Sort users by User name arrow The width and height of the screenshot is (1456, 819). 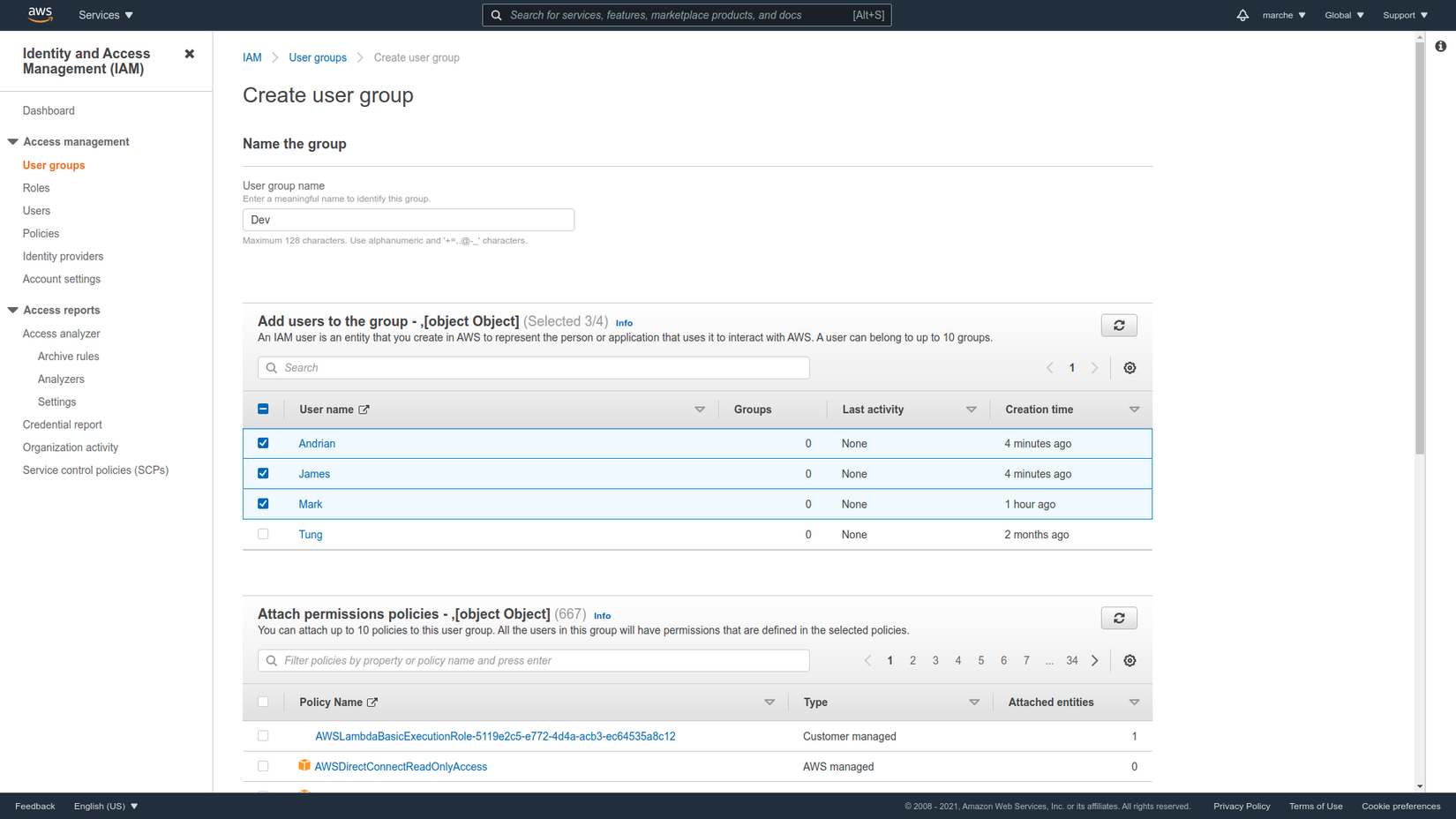click(700, 409)
